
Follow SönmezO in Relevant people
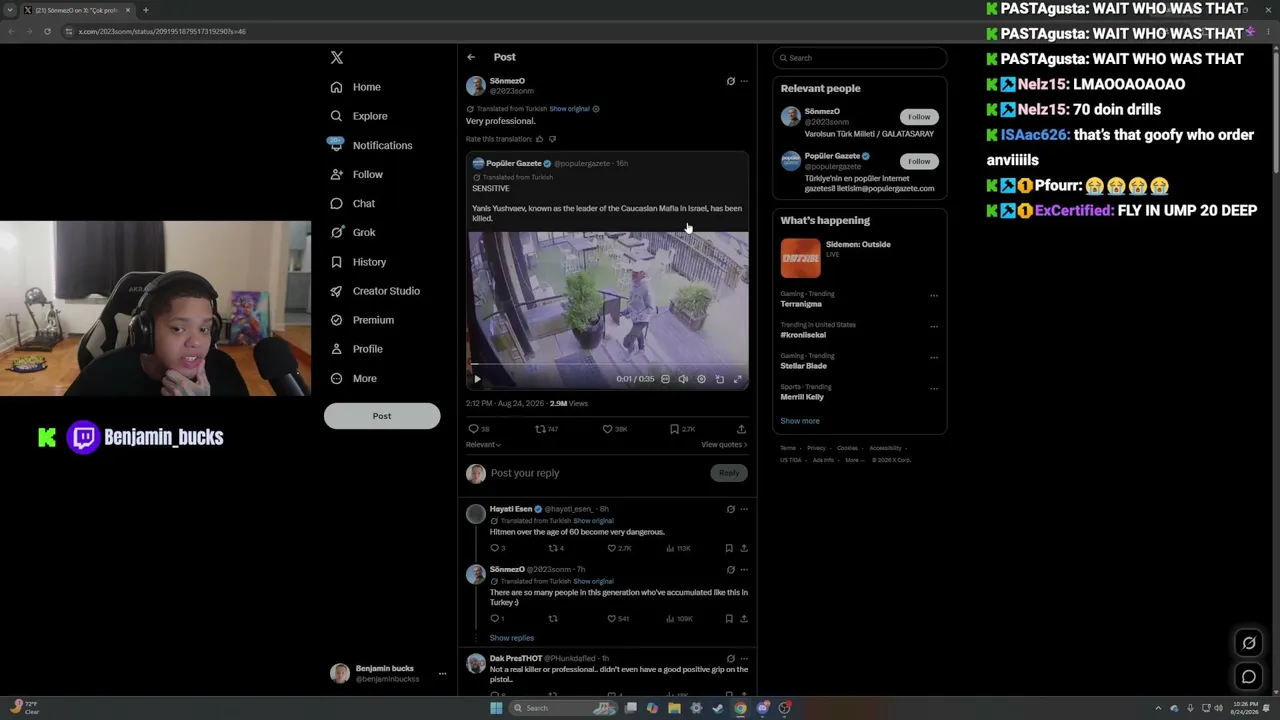(919, 117)
